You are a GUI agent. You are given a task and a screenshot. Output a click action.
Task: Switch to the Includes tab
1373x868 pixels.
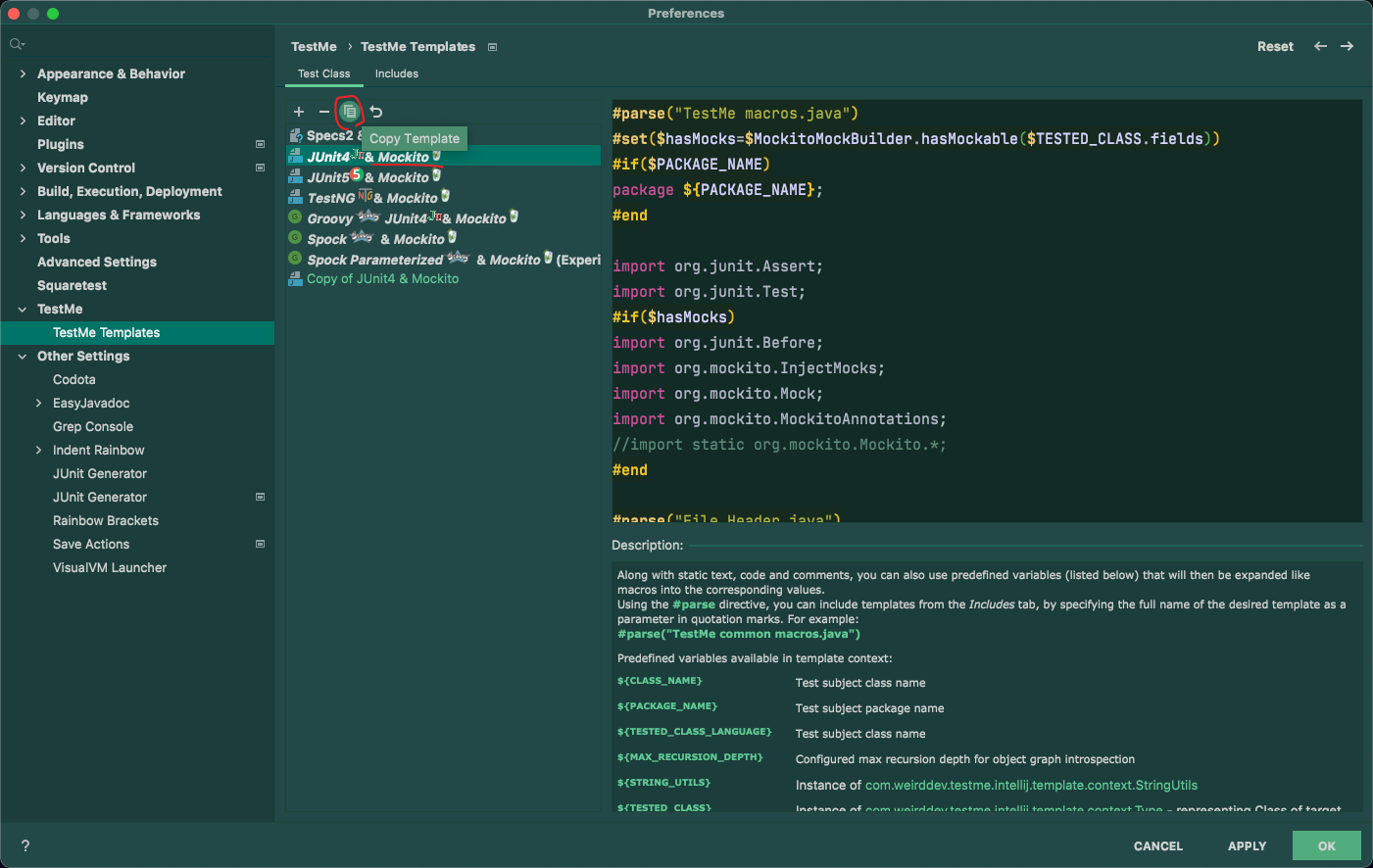tap(397, 73)
